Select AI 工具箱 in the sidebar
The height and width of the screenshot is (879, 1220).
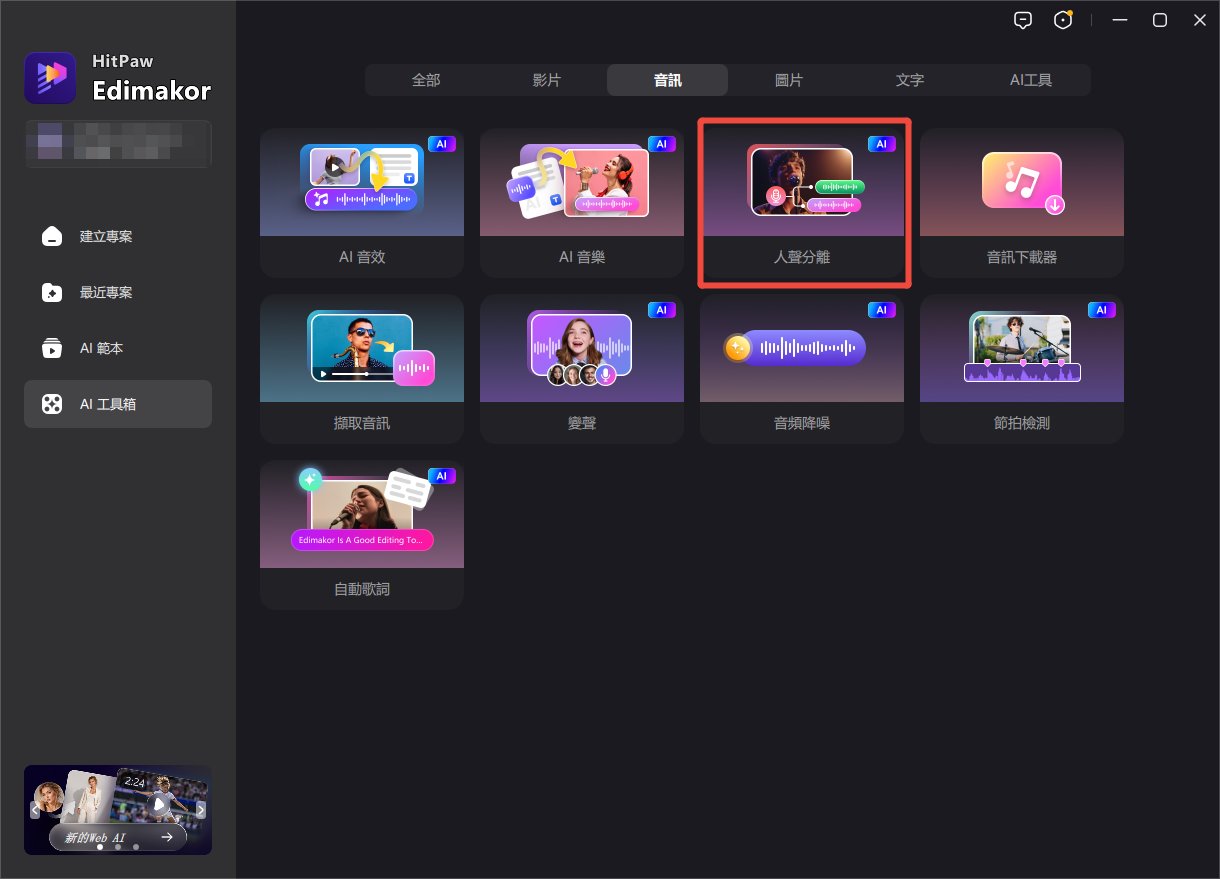click(118, 404)
